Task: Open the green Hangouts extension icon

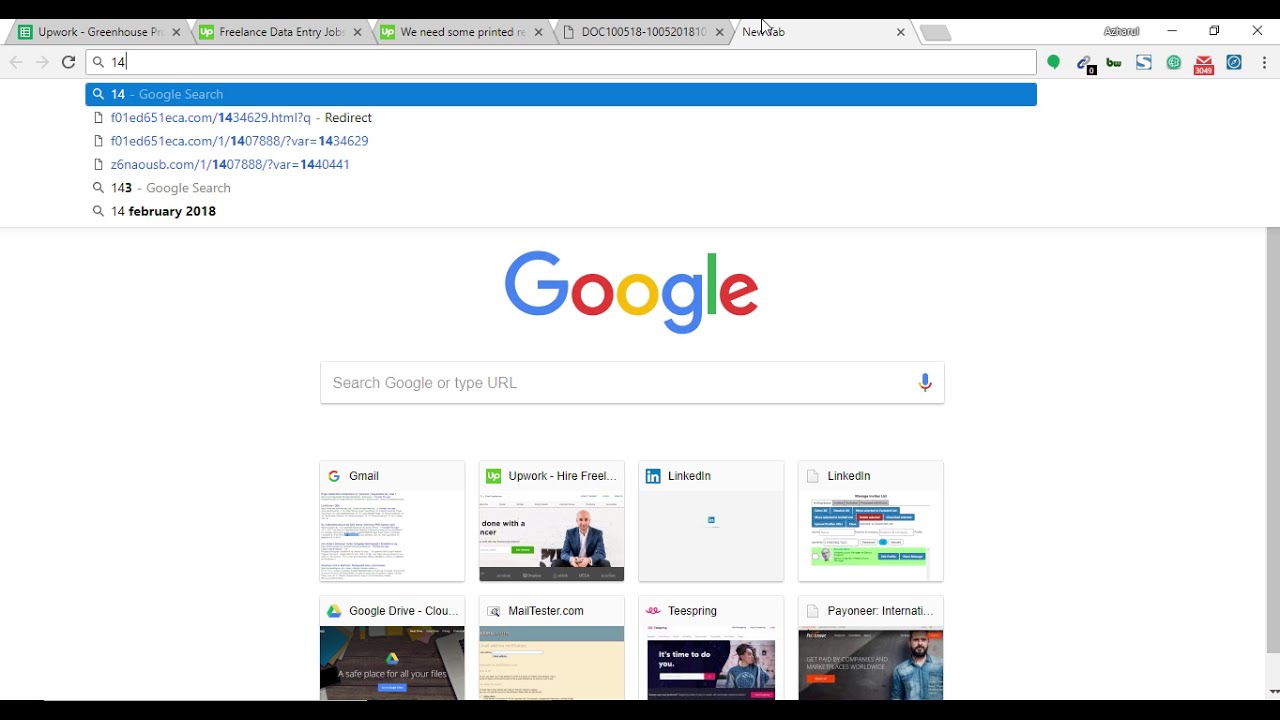Action: (x=1053, y=62)
